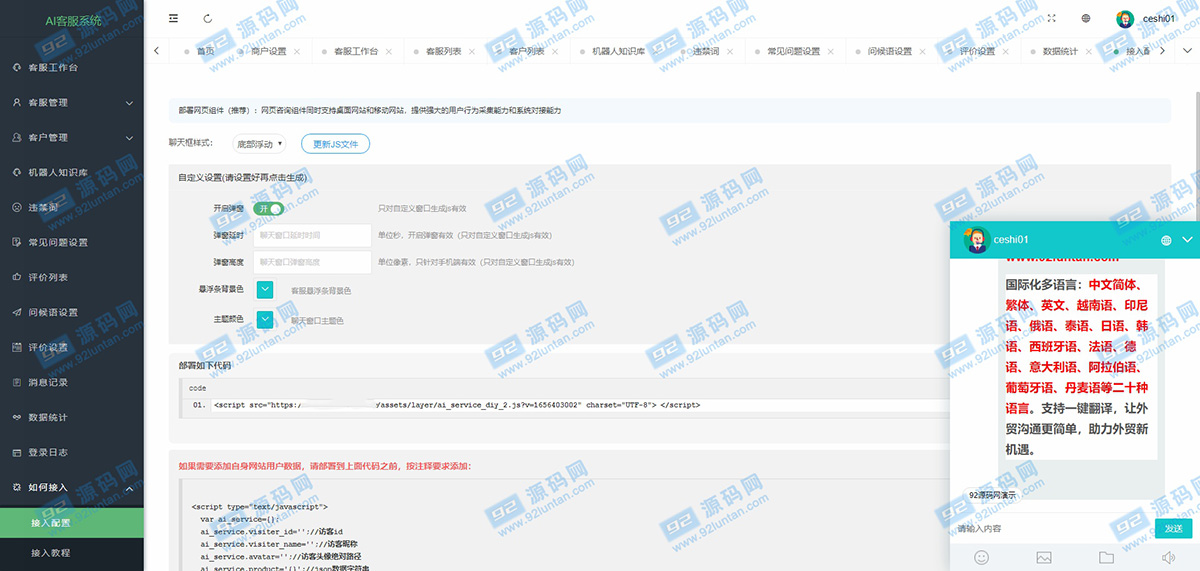Open the emoji picker in chat

(982, 557)
